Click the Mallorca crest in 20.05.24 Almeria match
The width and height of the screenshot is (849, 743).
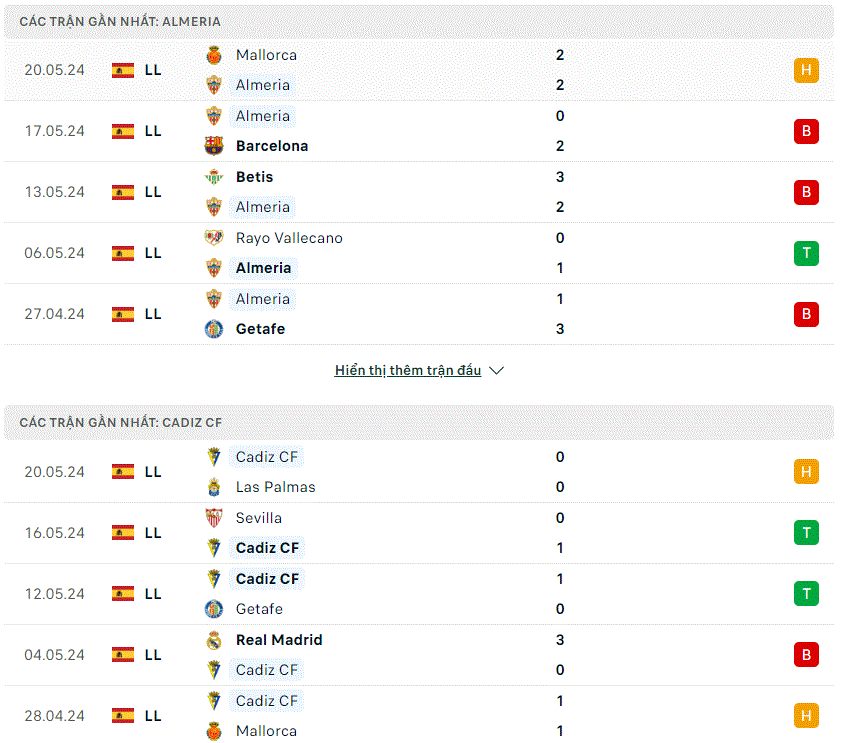[214, 55]
